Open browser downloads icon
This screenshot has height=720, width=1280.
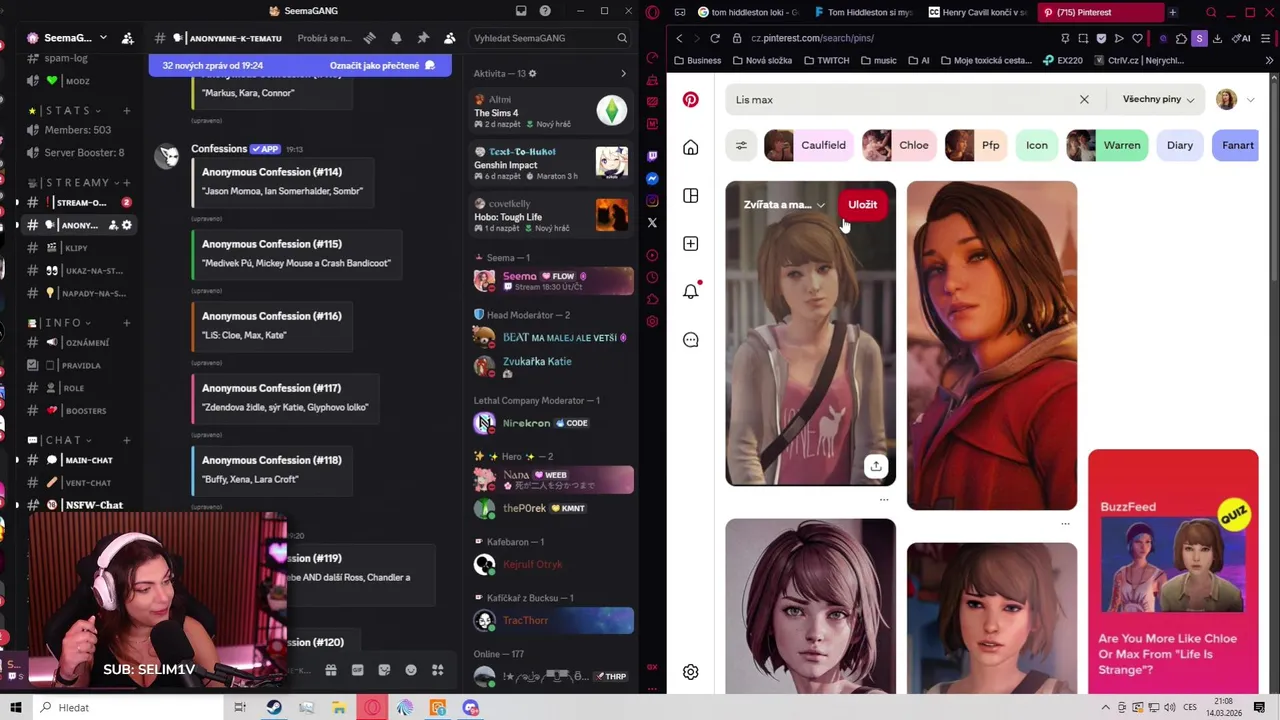click(1217, 38)
